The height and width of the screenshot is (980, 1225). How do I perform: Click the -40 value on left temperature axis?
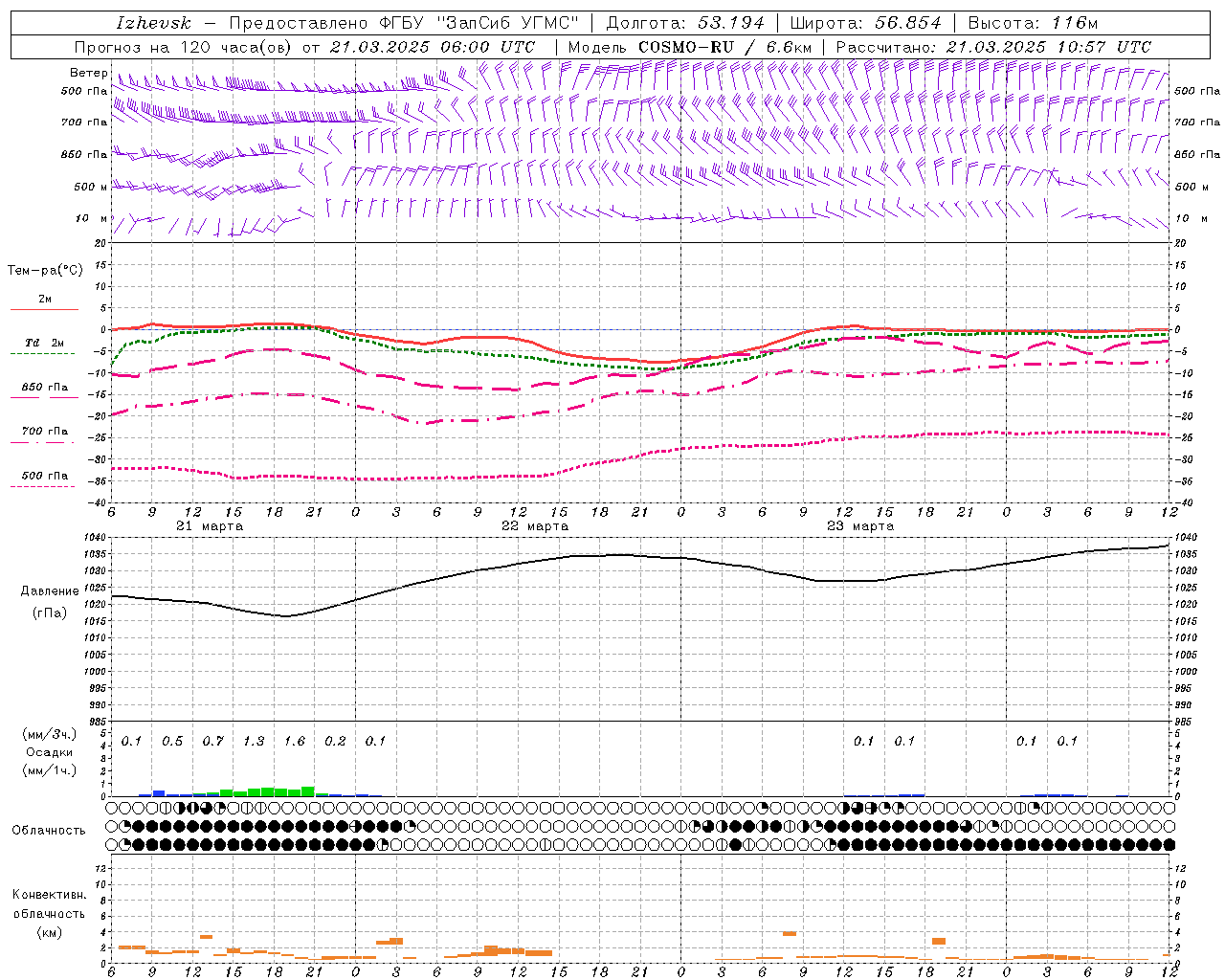pyautogui.click(x=99, y=503)
